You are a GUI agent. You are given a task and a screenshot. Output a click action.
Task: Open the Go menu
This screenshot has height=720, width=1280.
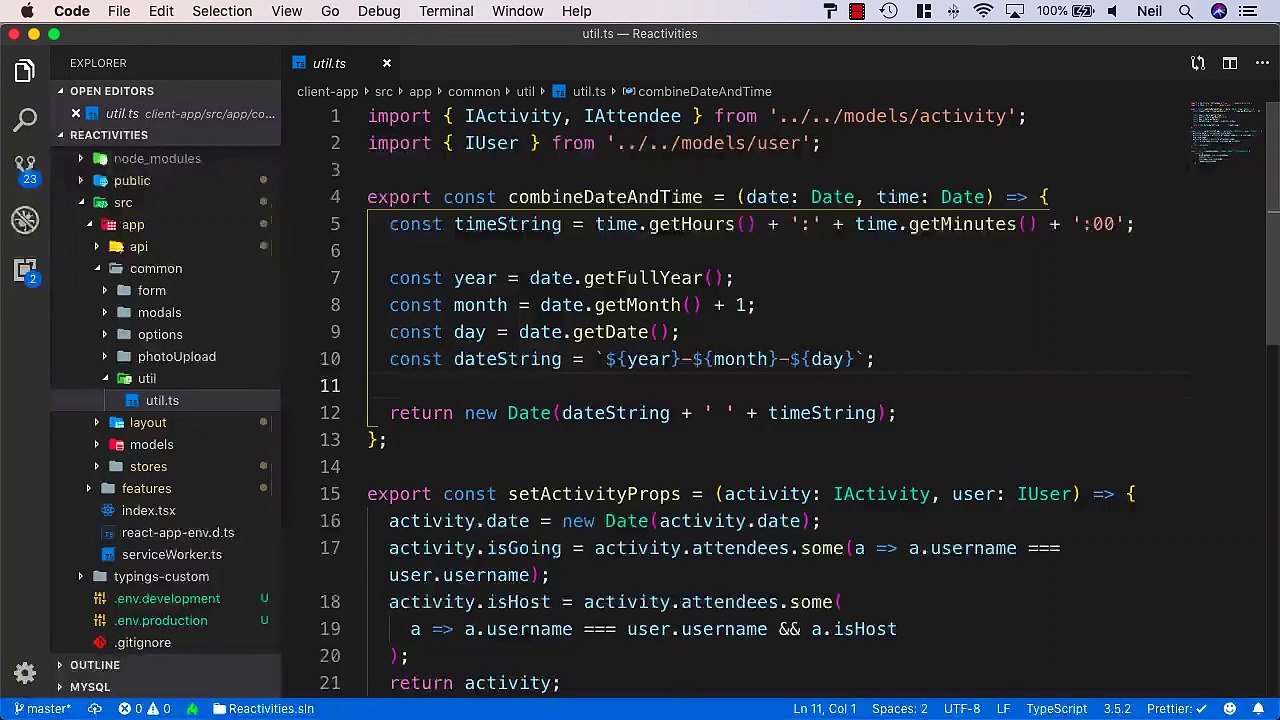(x=330, y=11)
